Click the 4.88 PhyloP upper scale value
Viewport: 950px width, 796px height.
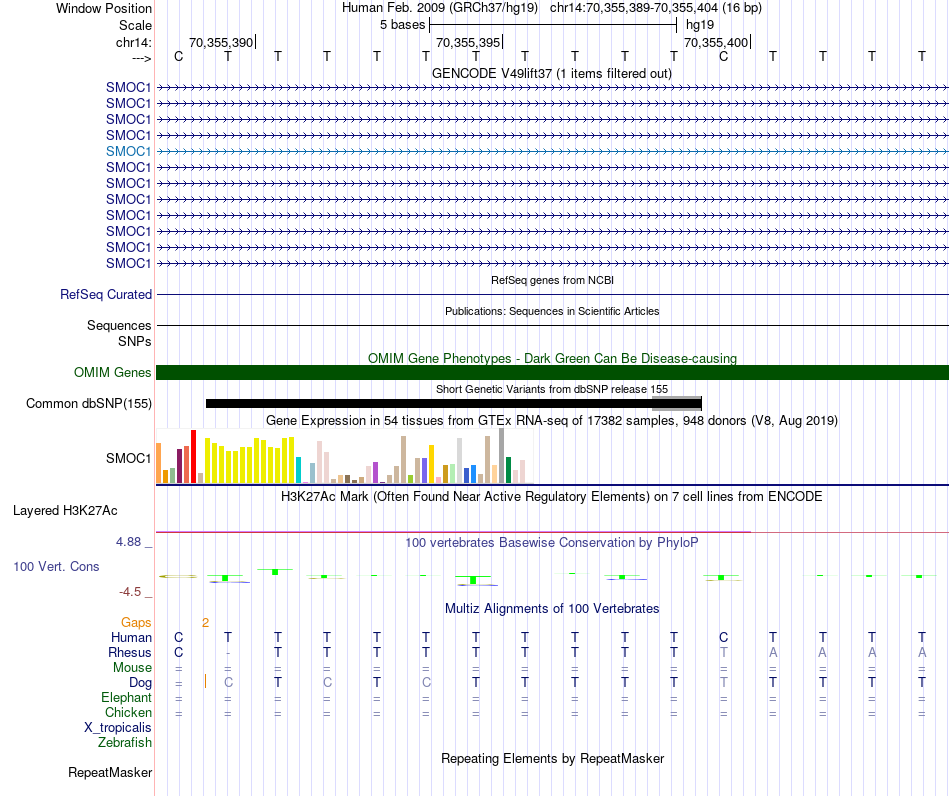128,542
